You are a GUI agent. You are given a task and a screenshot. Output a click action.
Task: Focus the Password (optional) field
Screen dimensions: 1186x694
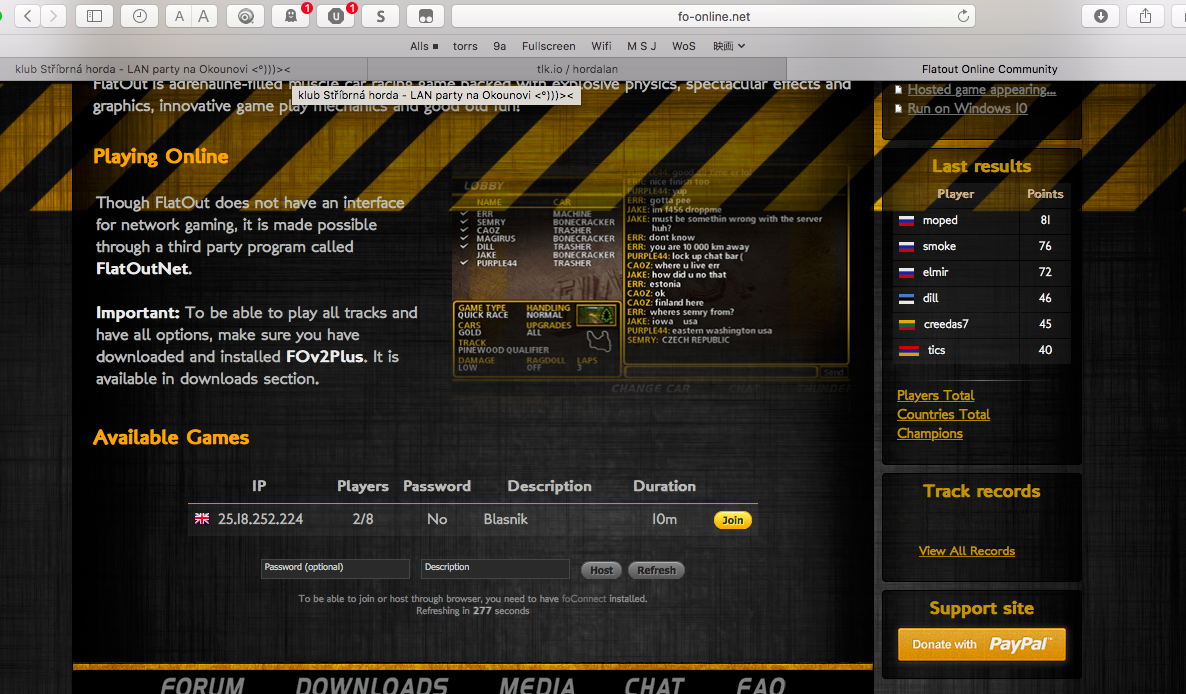[335, 569]
